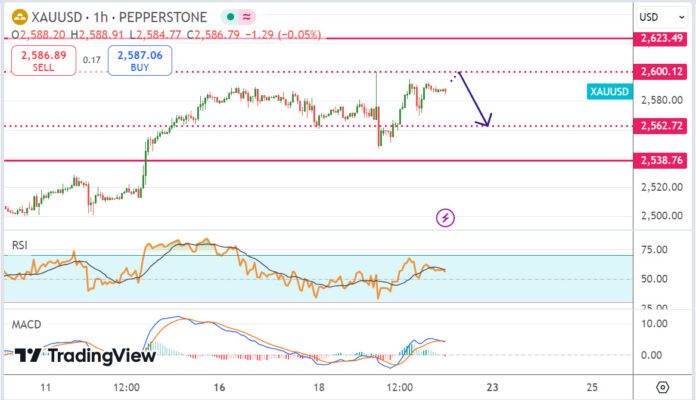Select the MACD indicator label
The width and height of the screenshot is (696, 400).
(x=26, y=324)
